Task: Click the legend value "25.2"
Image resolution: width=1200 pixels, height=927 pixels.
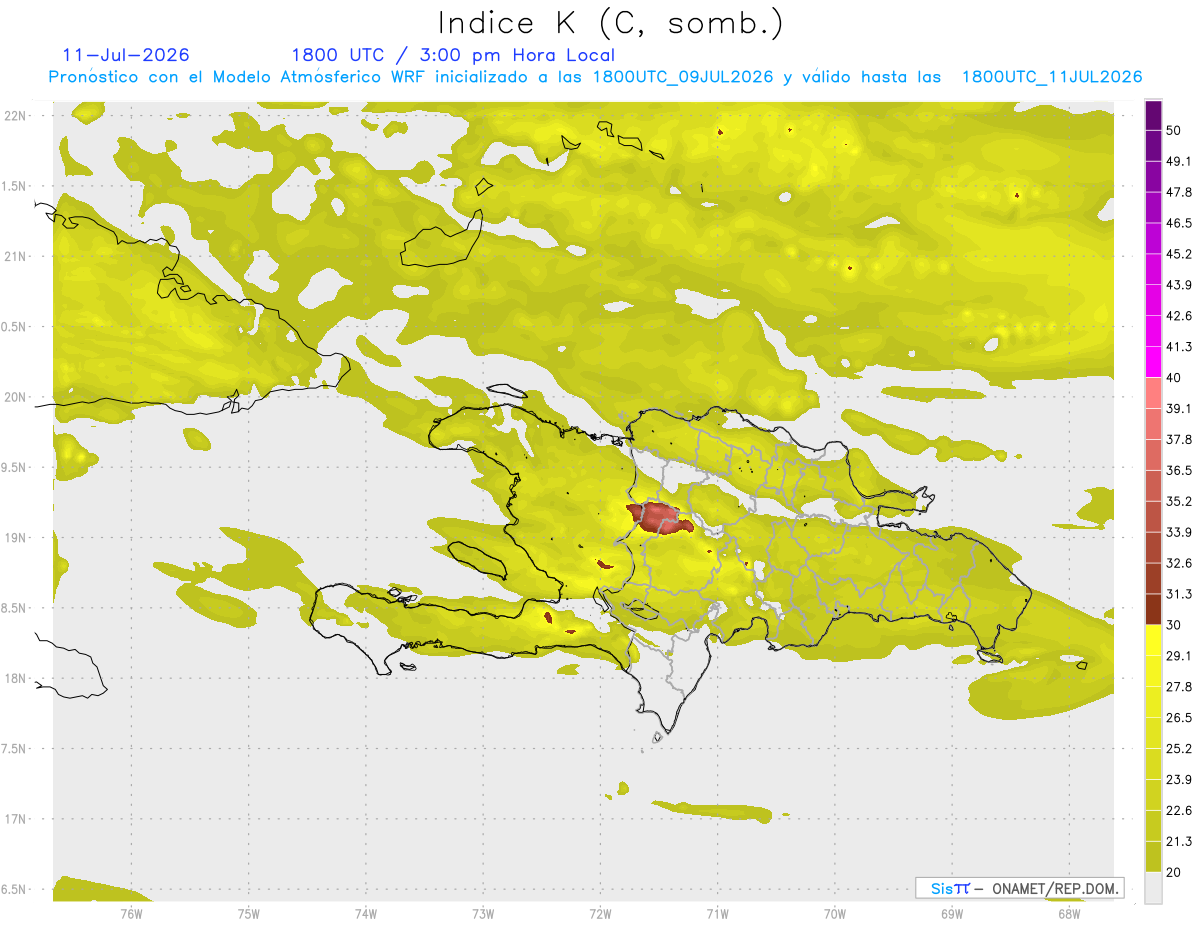Action: pyautogui.click(x=1180, y=749)
